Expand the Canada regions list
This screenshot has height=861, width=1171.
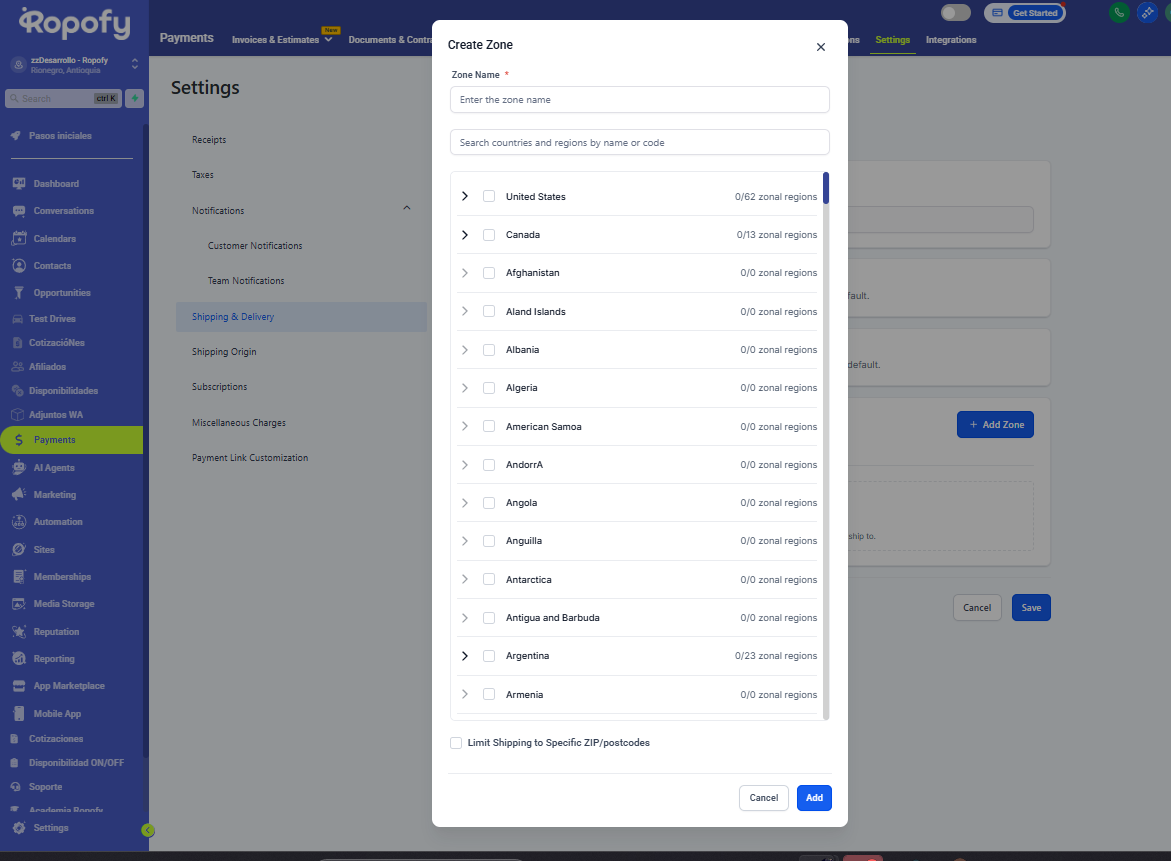[464, 235]
